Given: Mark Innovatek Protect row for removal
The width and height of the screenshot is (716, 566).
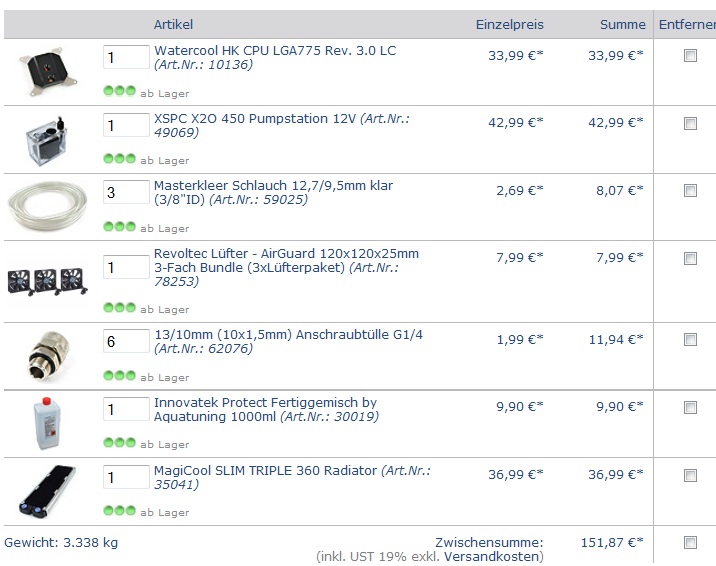Looking at the screenshot, I should click(690, 407).
